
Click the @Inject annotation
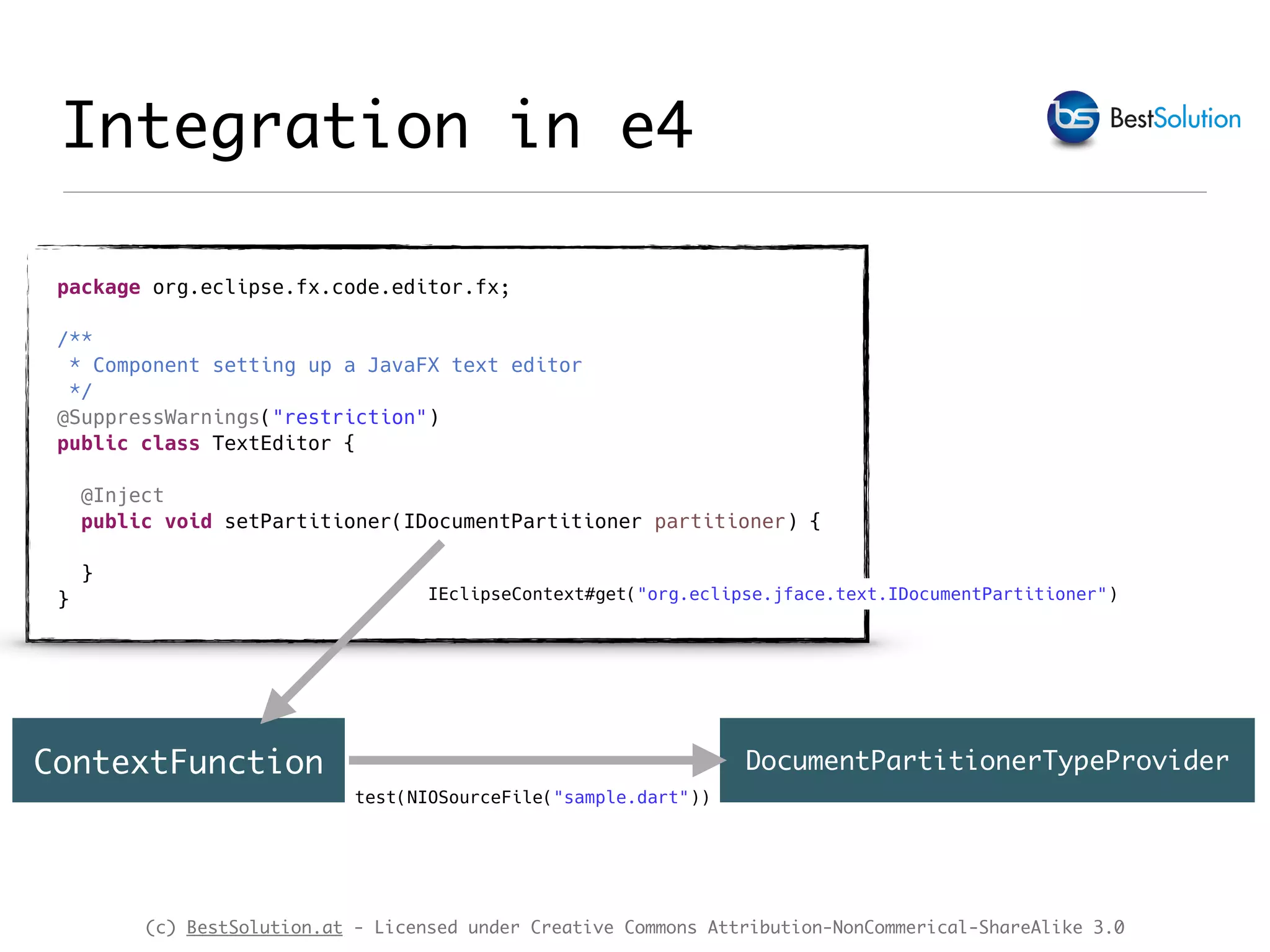click(122, 495)
